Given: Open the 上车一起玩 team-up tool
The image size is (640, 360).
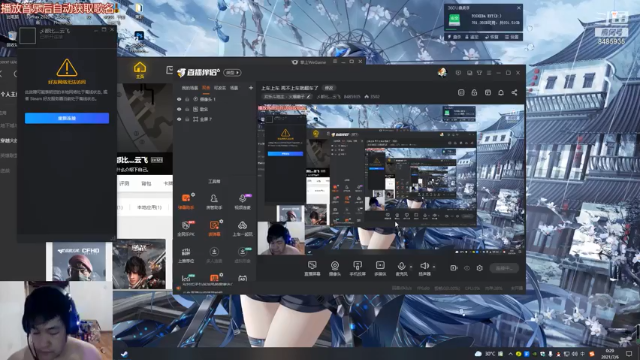Looking at the screenshot, I should pyautogui.click(x=242, y=228).
